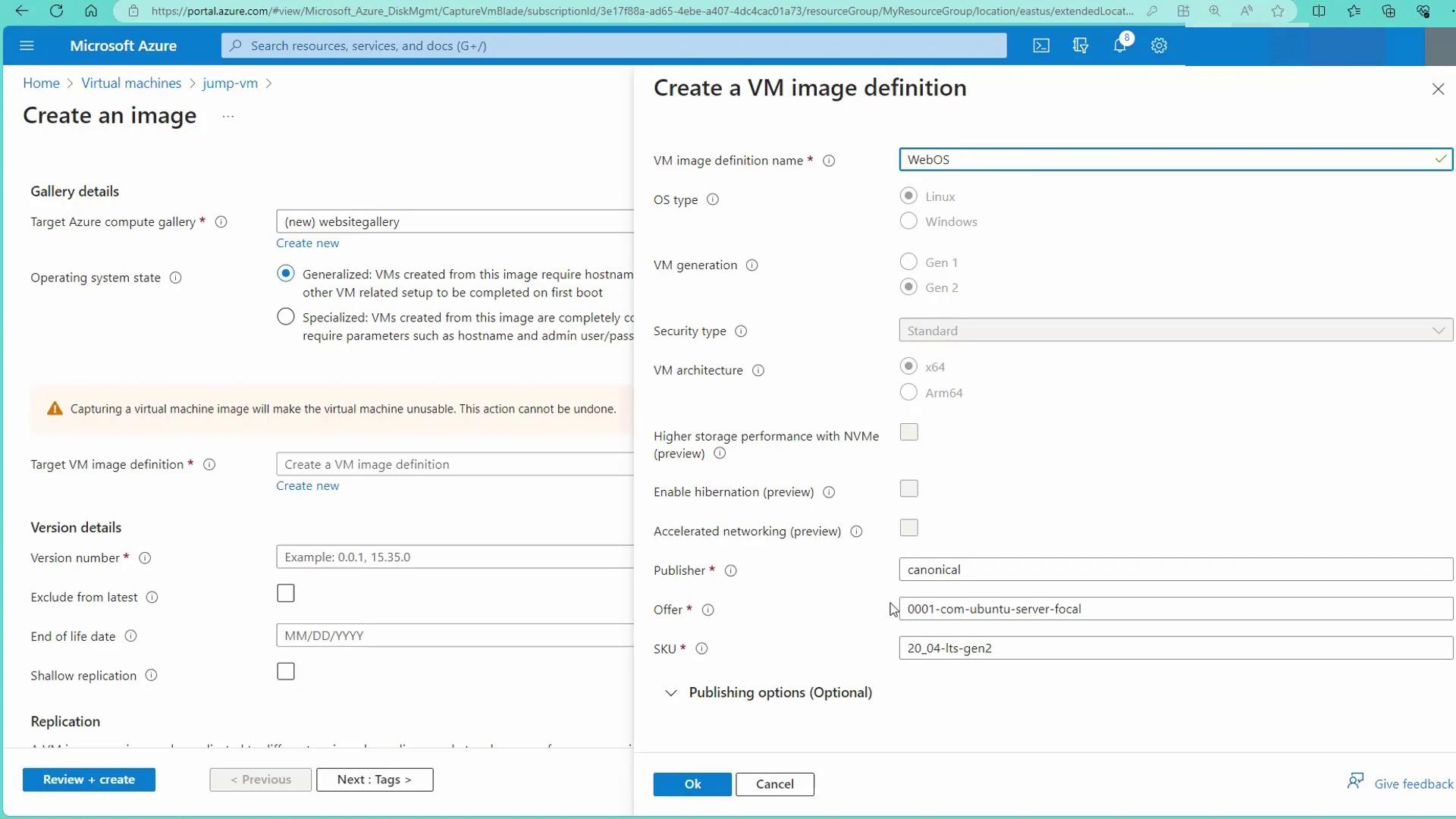Viewport: 1456px width, 819px height.
Task: Open the Give feedback icon
Action: (1355, 781)
